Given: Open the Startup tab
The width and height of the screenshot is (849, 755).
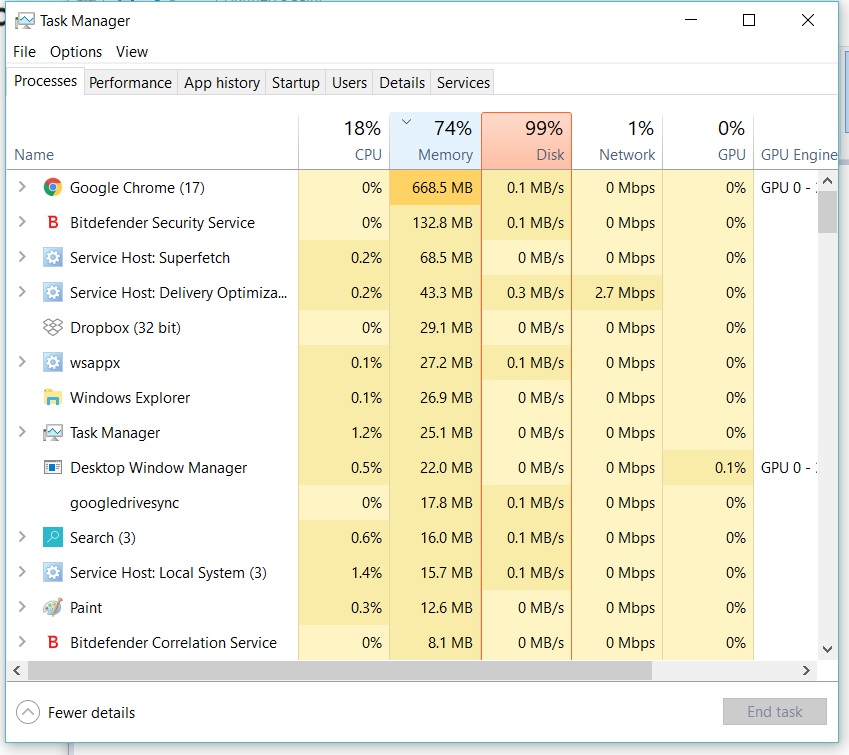Looking at the screenshot, I should click(296, 83).
